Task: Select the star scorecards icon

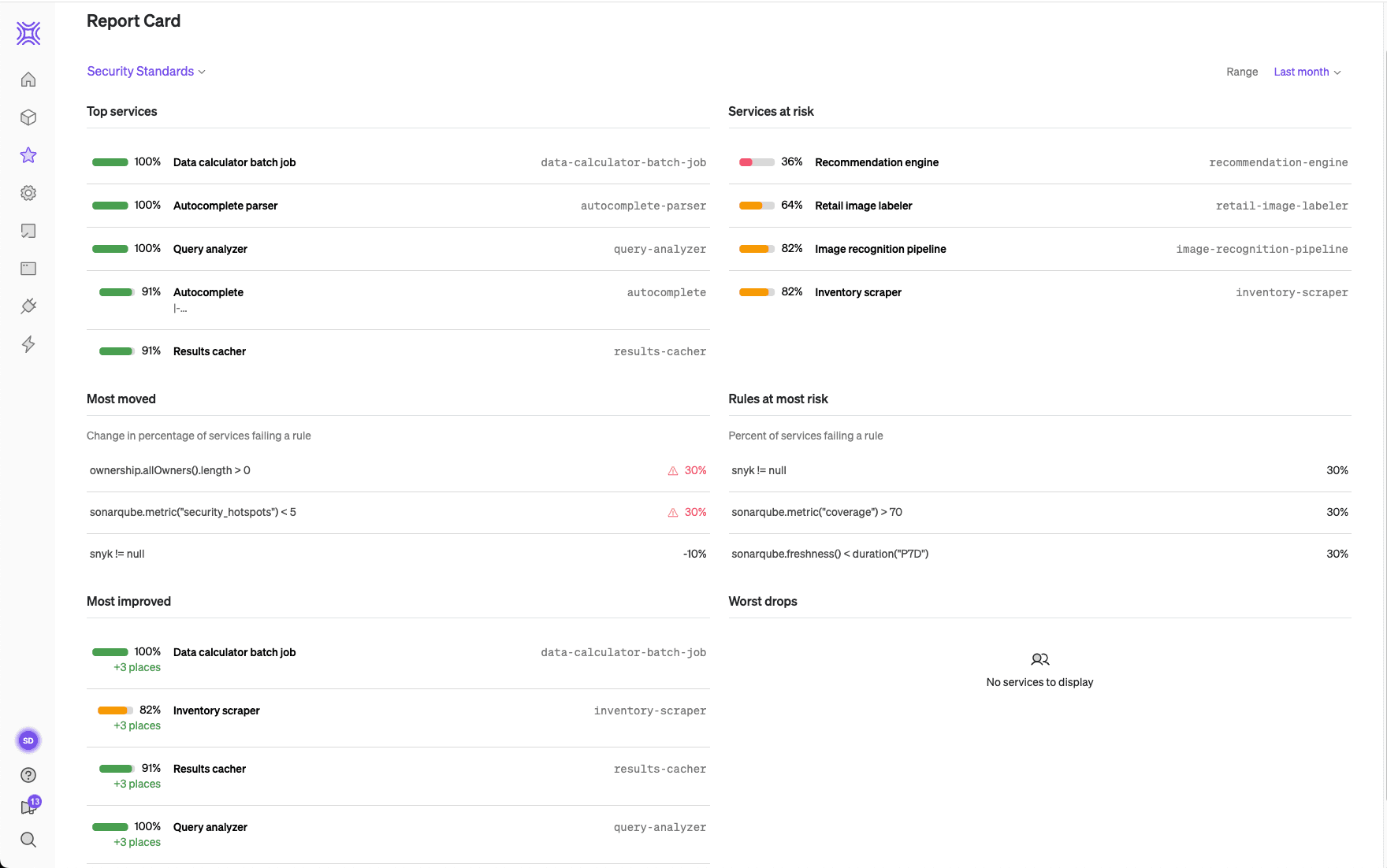Action: click(28, 155)
